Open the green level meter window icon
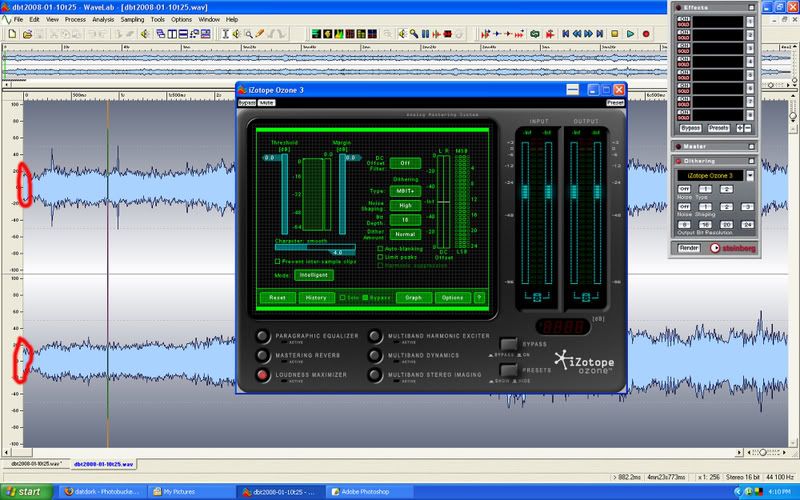 point(316,34)
